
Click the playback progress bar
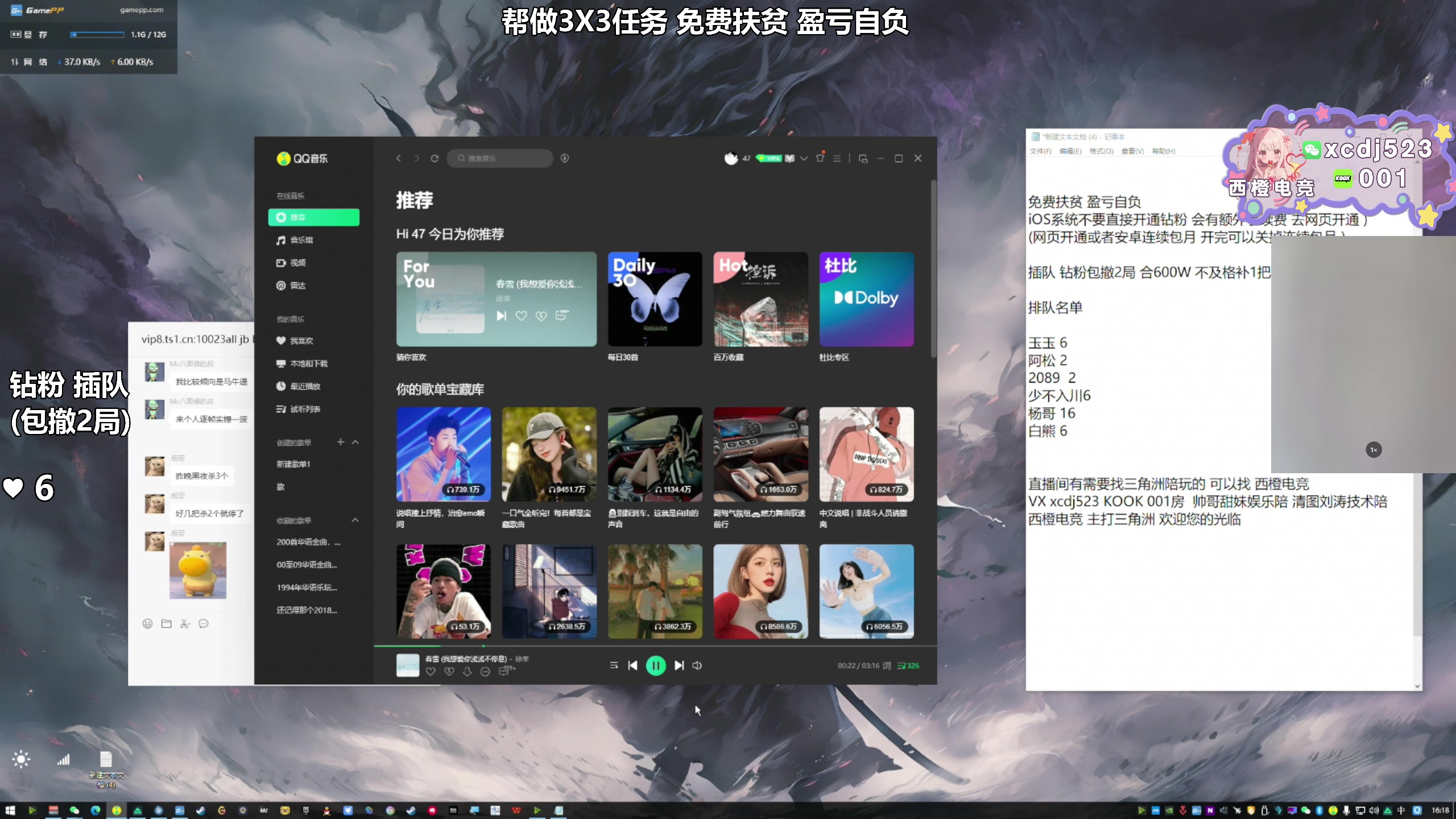pos(655,646)
